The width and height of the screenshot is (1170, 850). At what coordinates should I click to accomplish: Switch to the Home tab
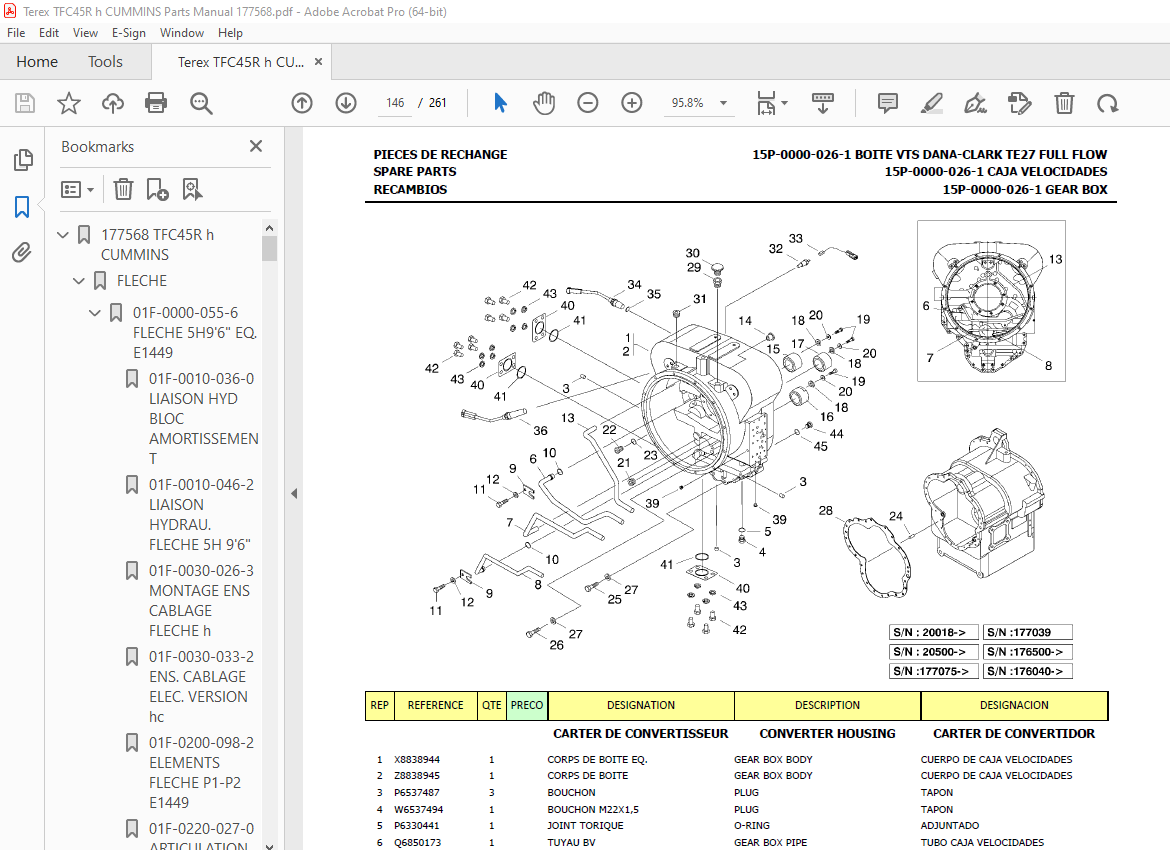(x=37, y=62)
